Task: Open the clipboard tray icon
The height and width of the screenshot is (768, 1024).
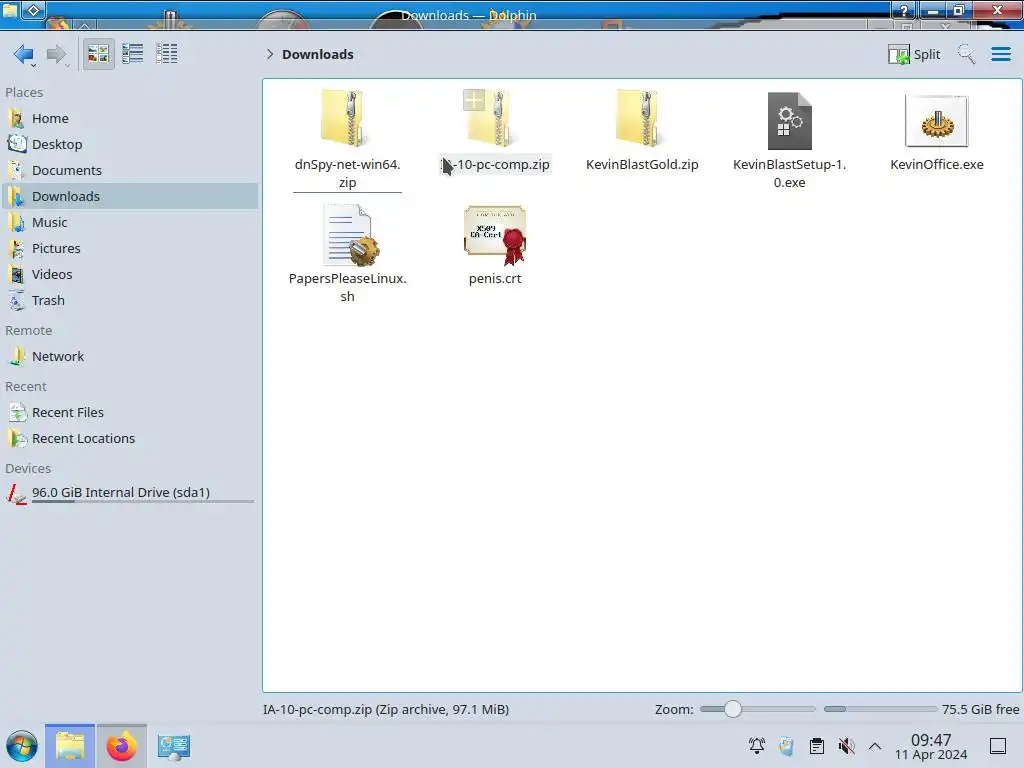Action: 816,746
